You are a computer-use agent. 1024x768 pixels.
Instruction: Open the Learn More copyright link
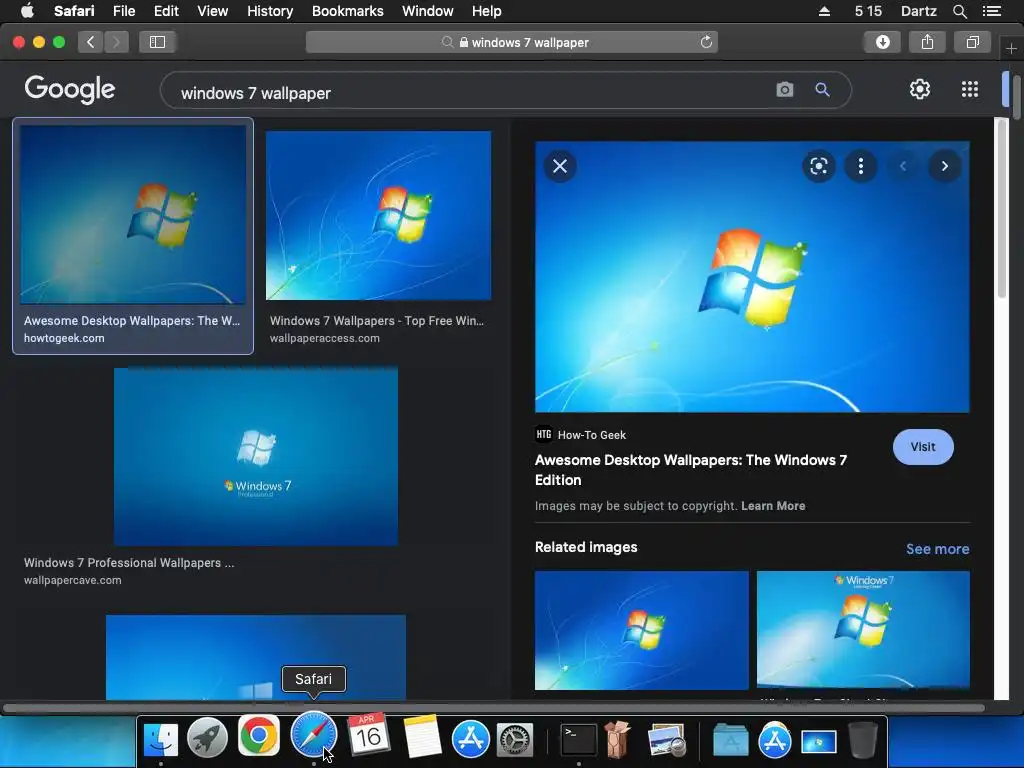773,506
